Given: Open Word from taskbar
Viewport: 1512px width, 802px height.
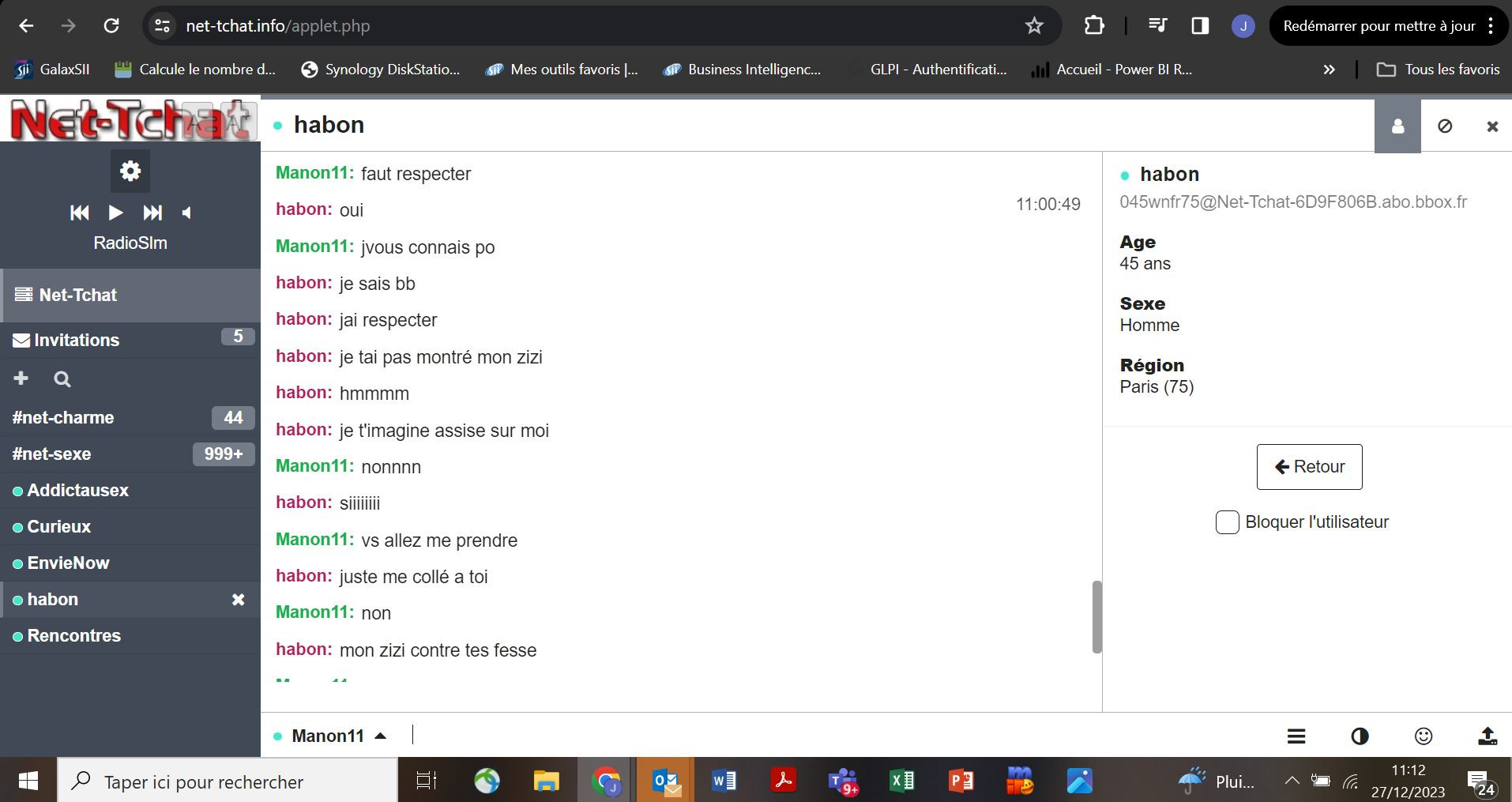Looking at the screenshot, I should (724, 781).
